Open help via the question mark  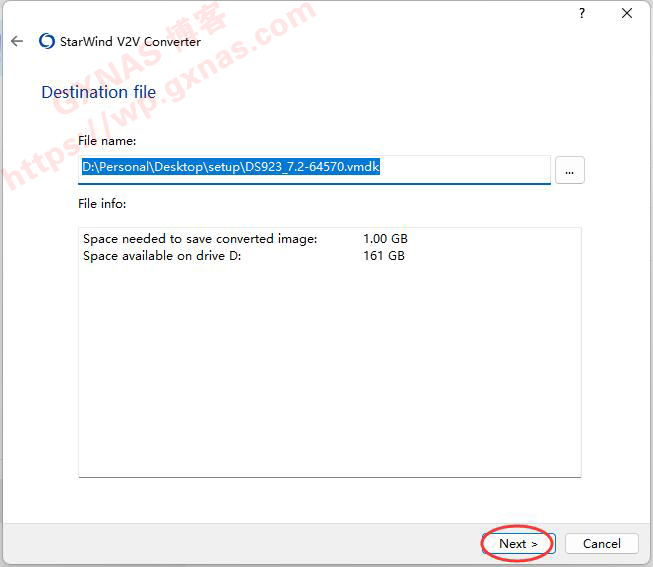pyautogui.click(x=582, y=13)
